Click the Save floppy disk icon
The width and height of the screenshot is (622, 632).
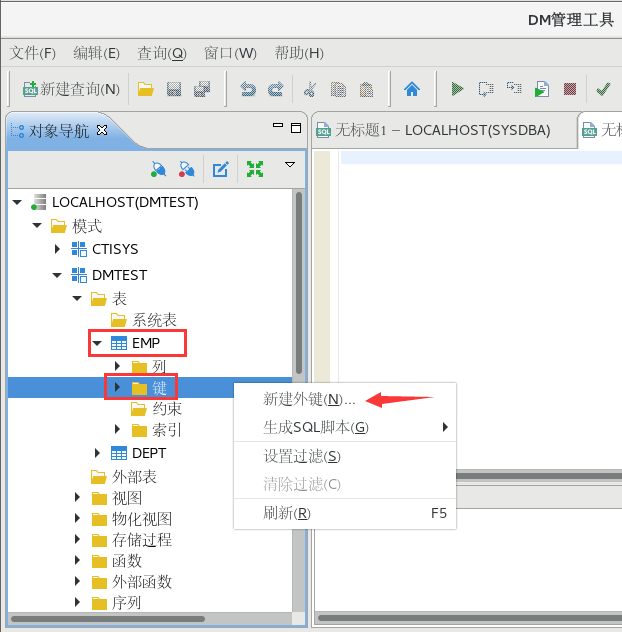(x=174, y=89)
